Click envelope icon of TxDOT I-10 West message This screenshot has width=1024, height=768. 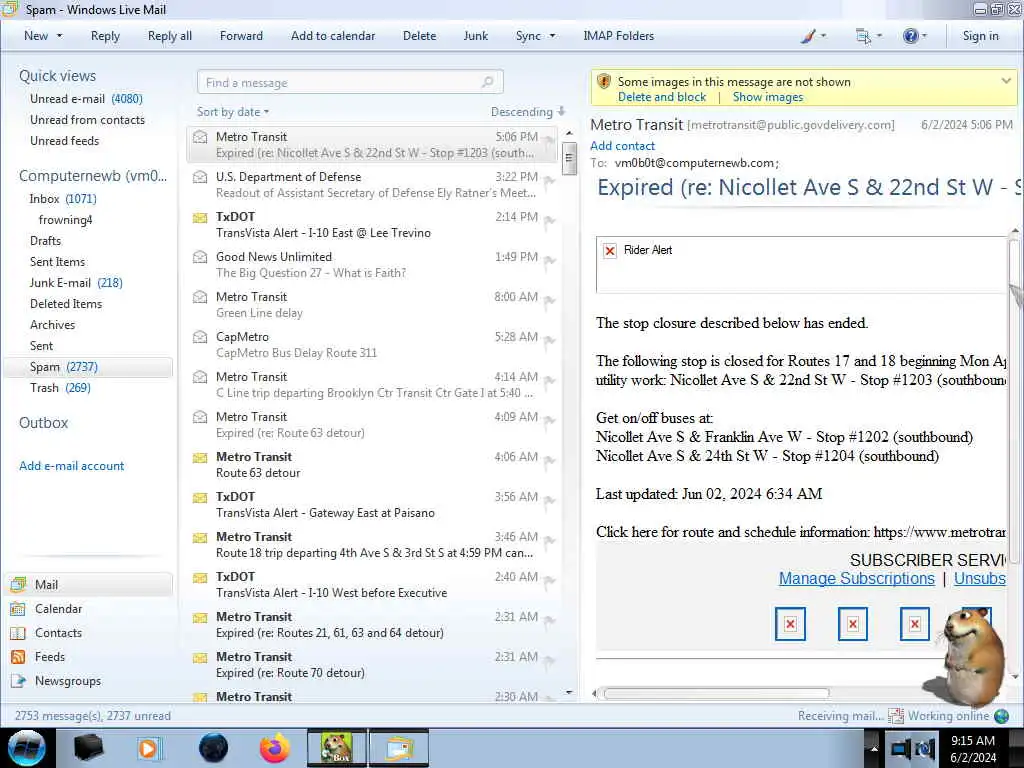(x=200, y=577)
